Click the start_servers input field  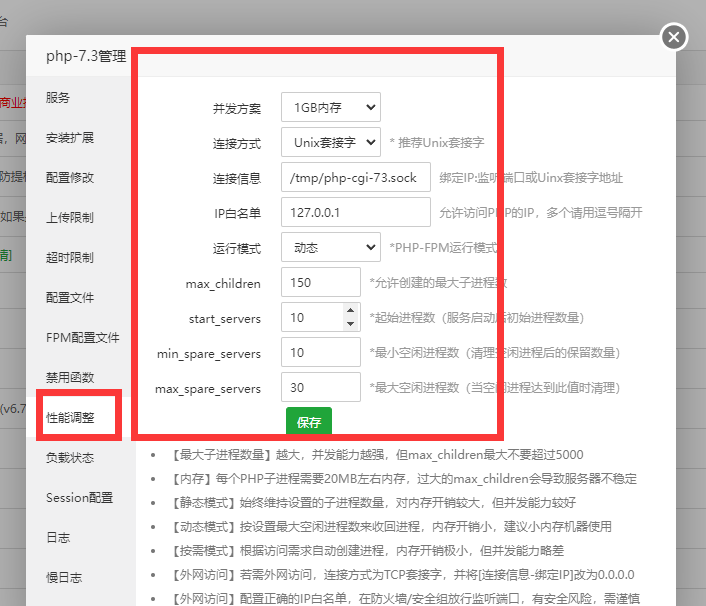[321, 317]
